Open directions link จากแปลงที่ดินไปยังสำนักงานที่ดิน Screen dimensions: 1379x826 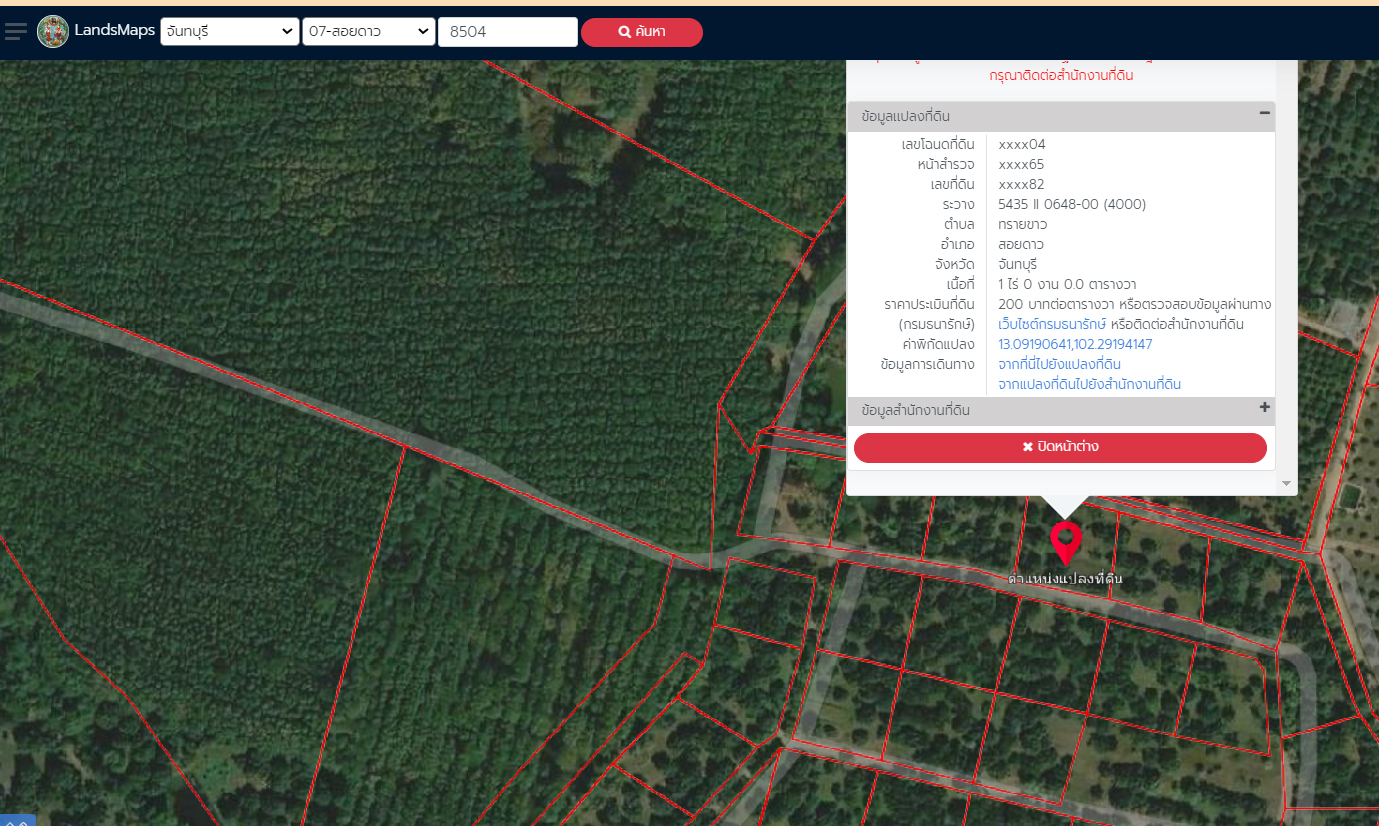[1089, 384]
